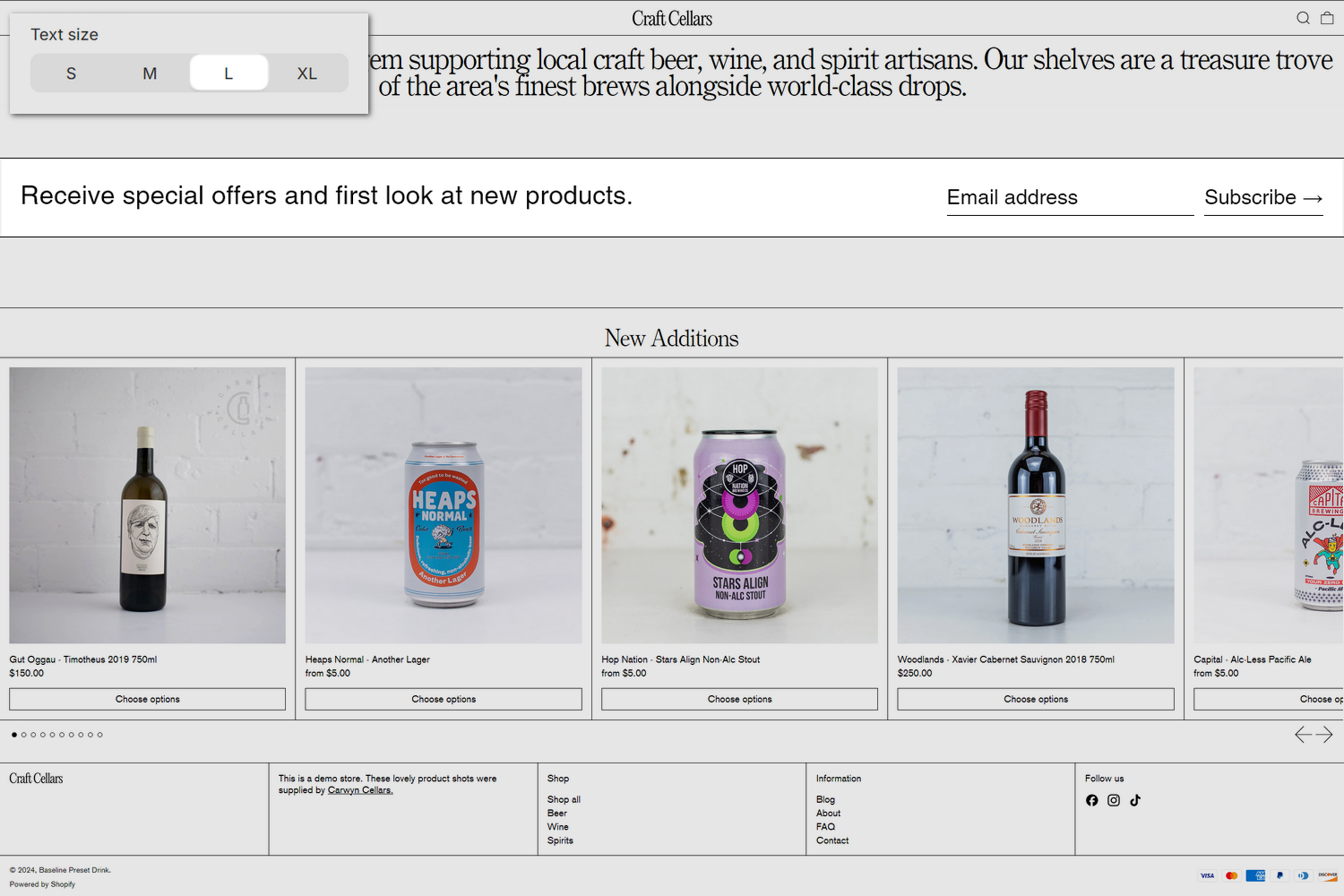The width and height of the screenshot is (1344, 896).
Task: Open the shopping bag icon
Action: [x=1327, y=18]
